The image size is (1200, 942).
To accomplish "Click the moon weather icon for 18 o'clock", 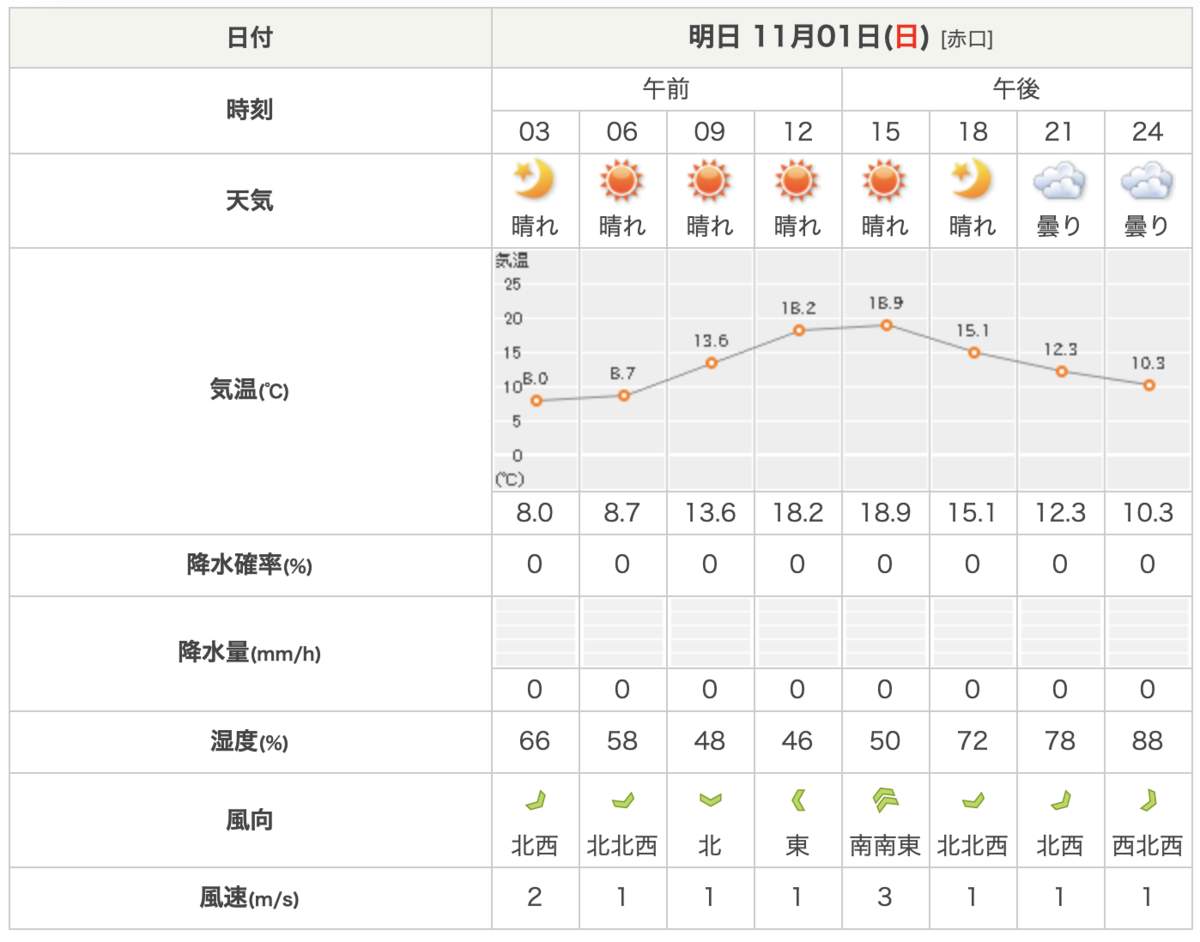I will [972, 181].
